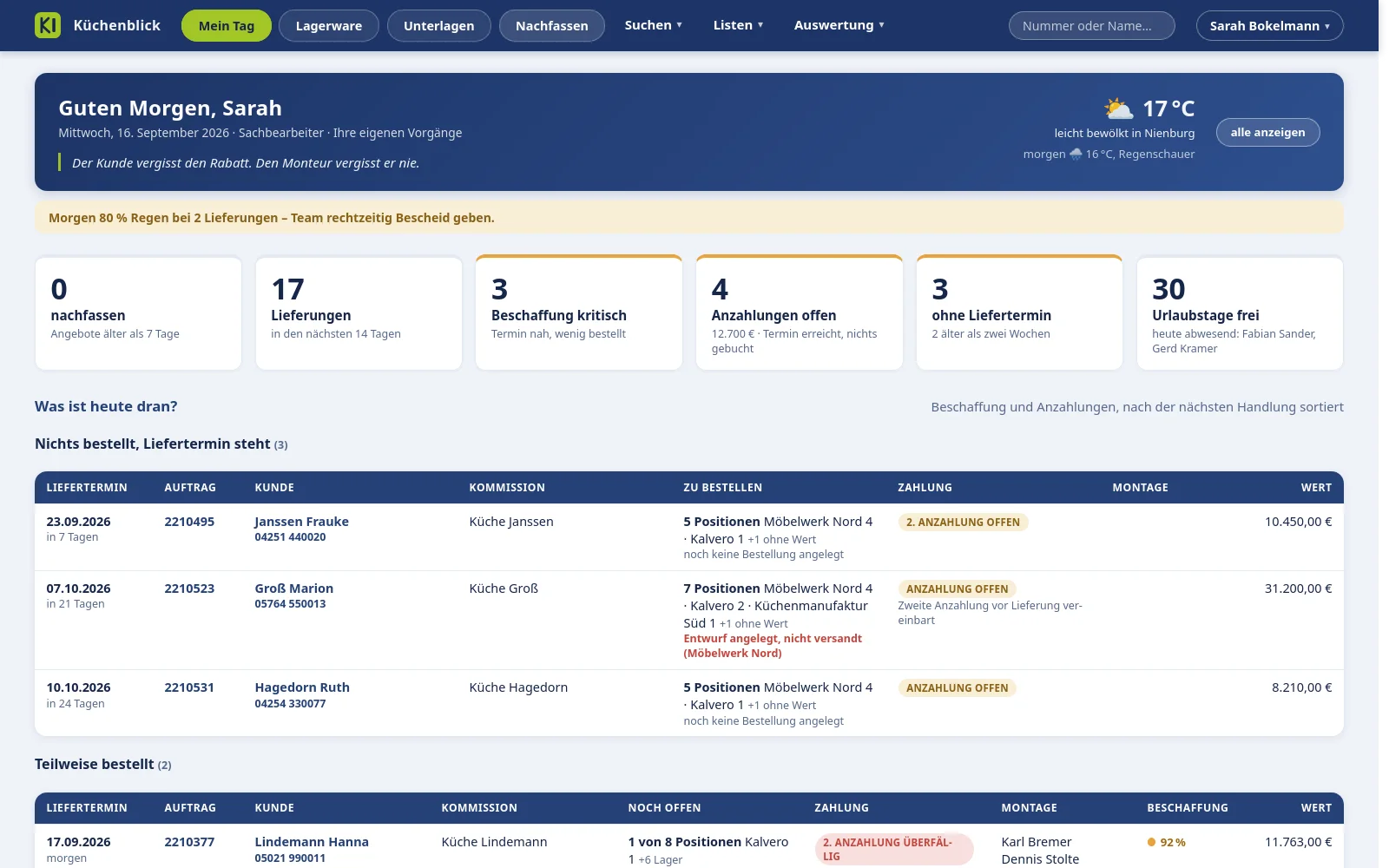Open the Mein Tag tab
This screenshot has height=868, width=1389.
pyautogui.click(x=227, y=26)
